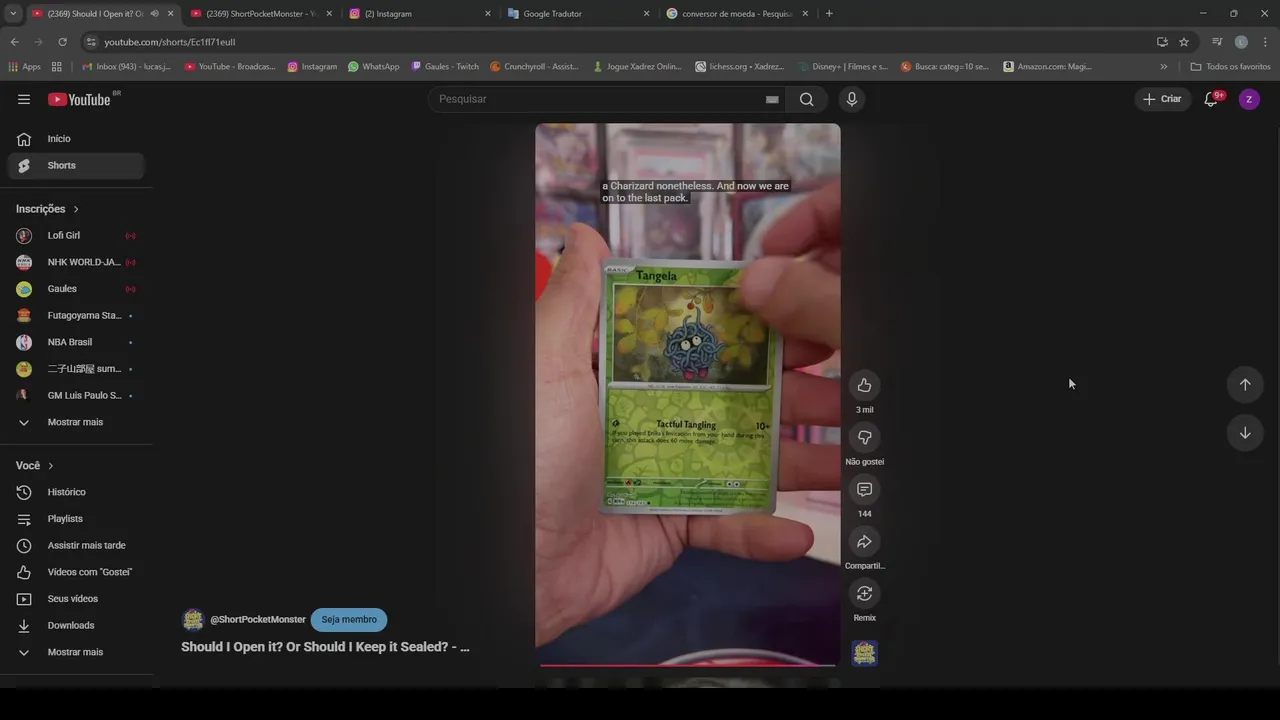
Task: Open GM Luis Paulo S... subscription channel
Action: click(76, 395)
